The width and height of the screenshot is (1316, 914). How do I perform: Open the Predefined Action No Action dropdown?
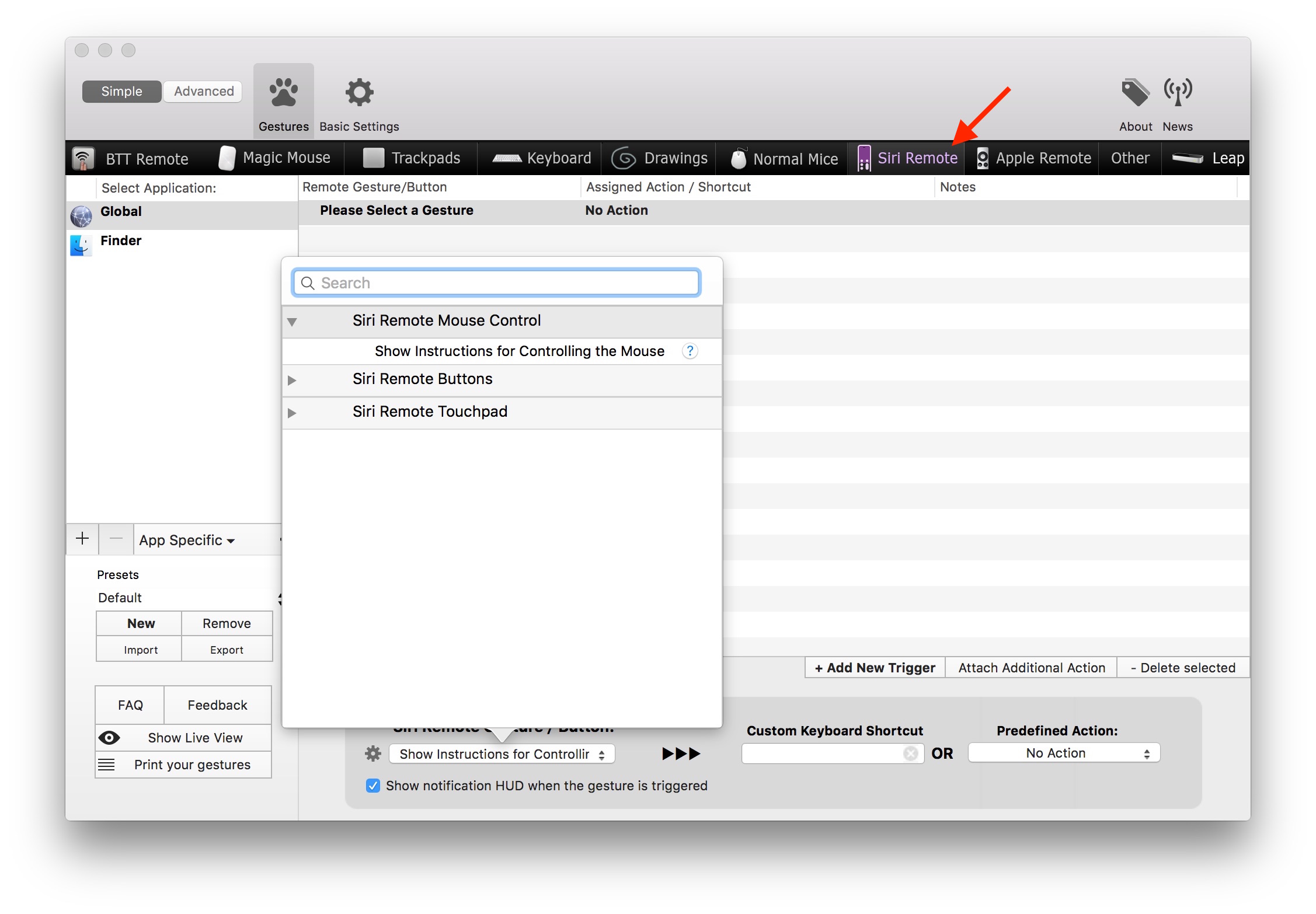pos(1063,753)
